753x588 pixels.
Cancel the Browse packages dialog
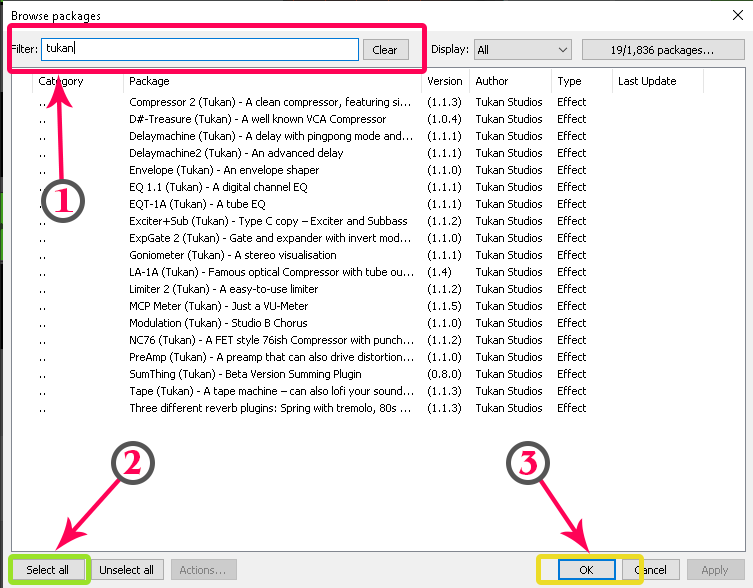pos(651,570)
